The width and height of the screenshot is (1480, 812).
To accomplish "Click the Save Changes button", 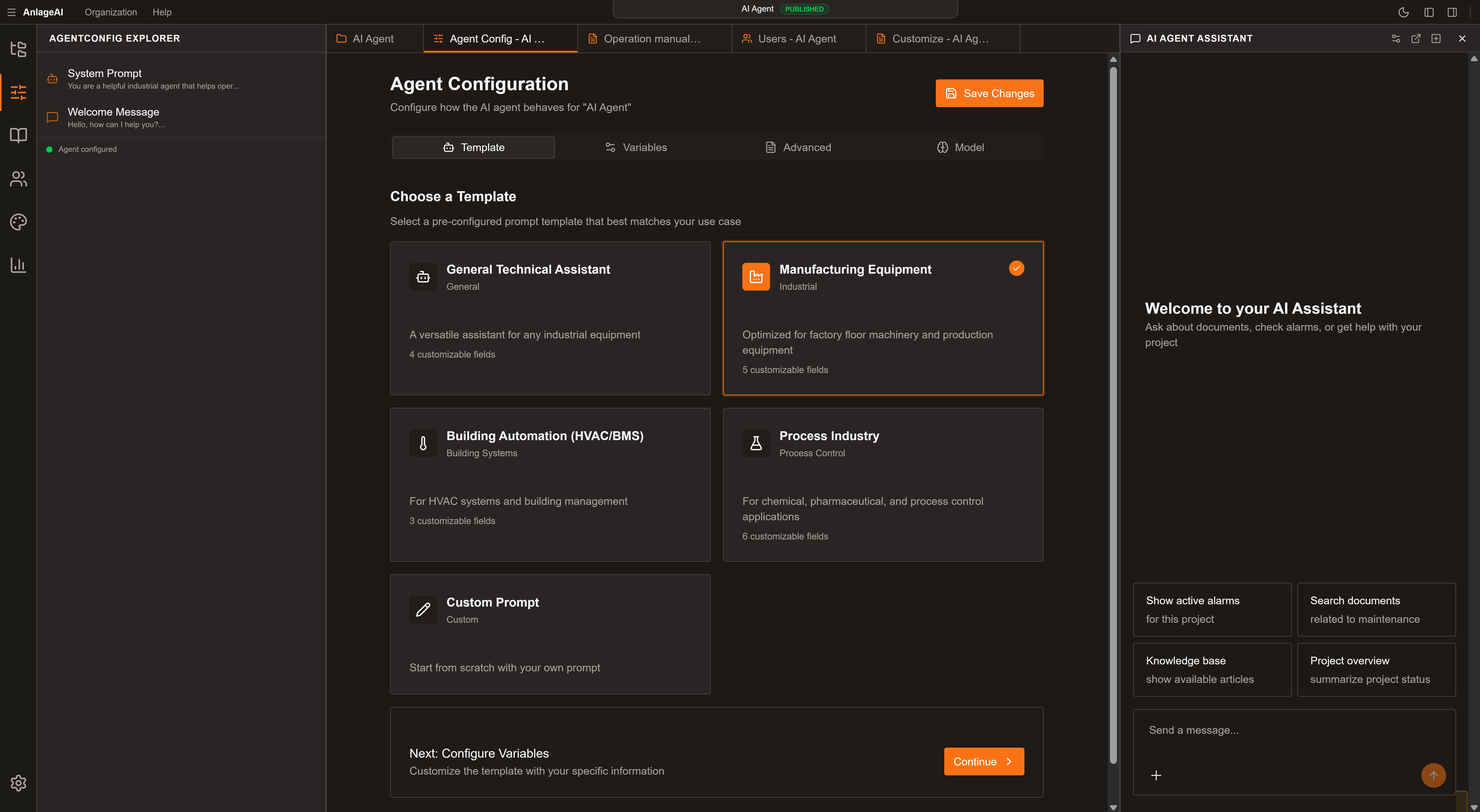I will coord(989,93).
